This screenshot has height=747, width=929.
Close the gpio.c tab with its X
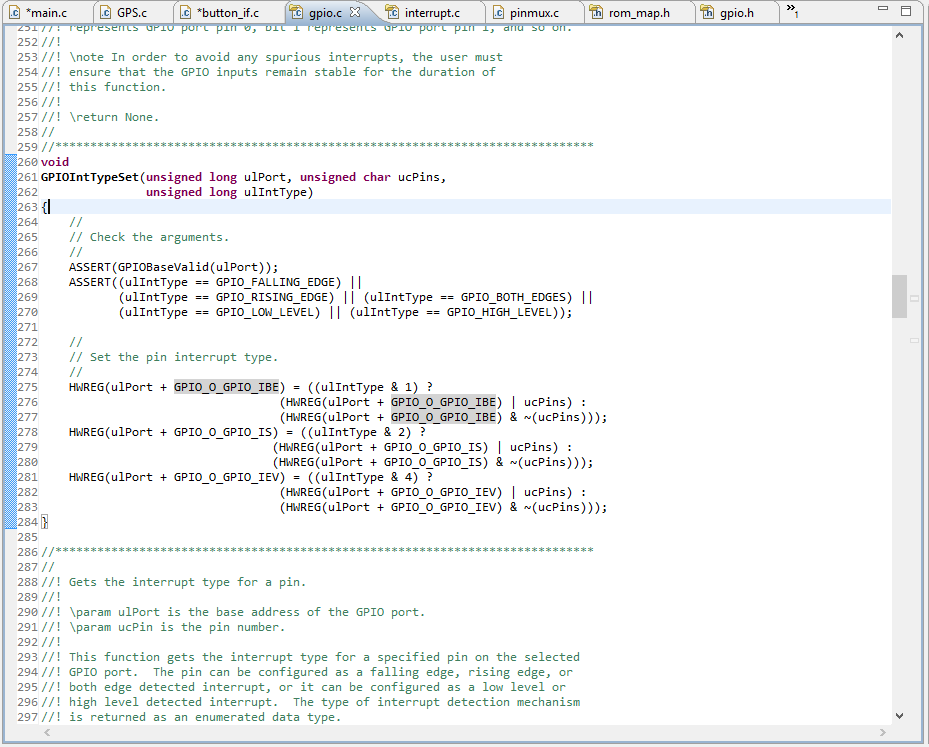coord(355,12)
